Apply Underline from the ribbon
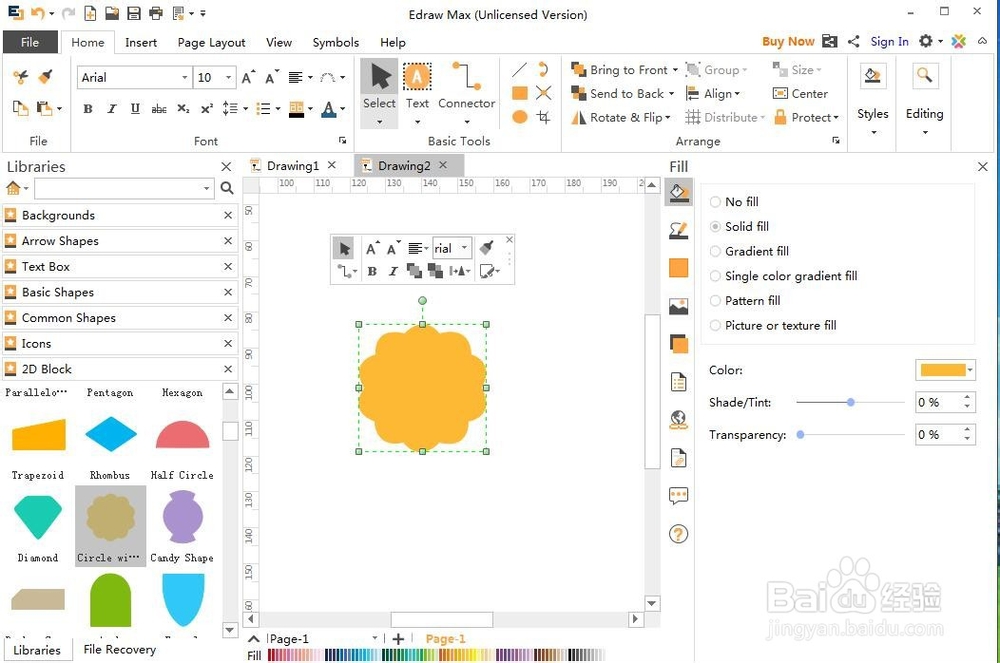The image size is (1000, 663). click(x=135, y=109)
